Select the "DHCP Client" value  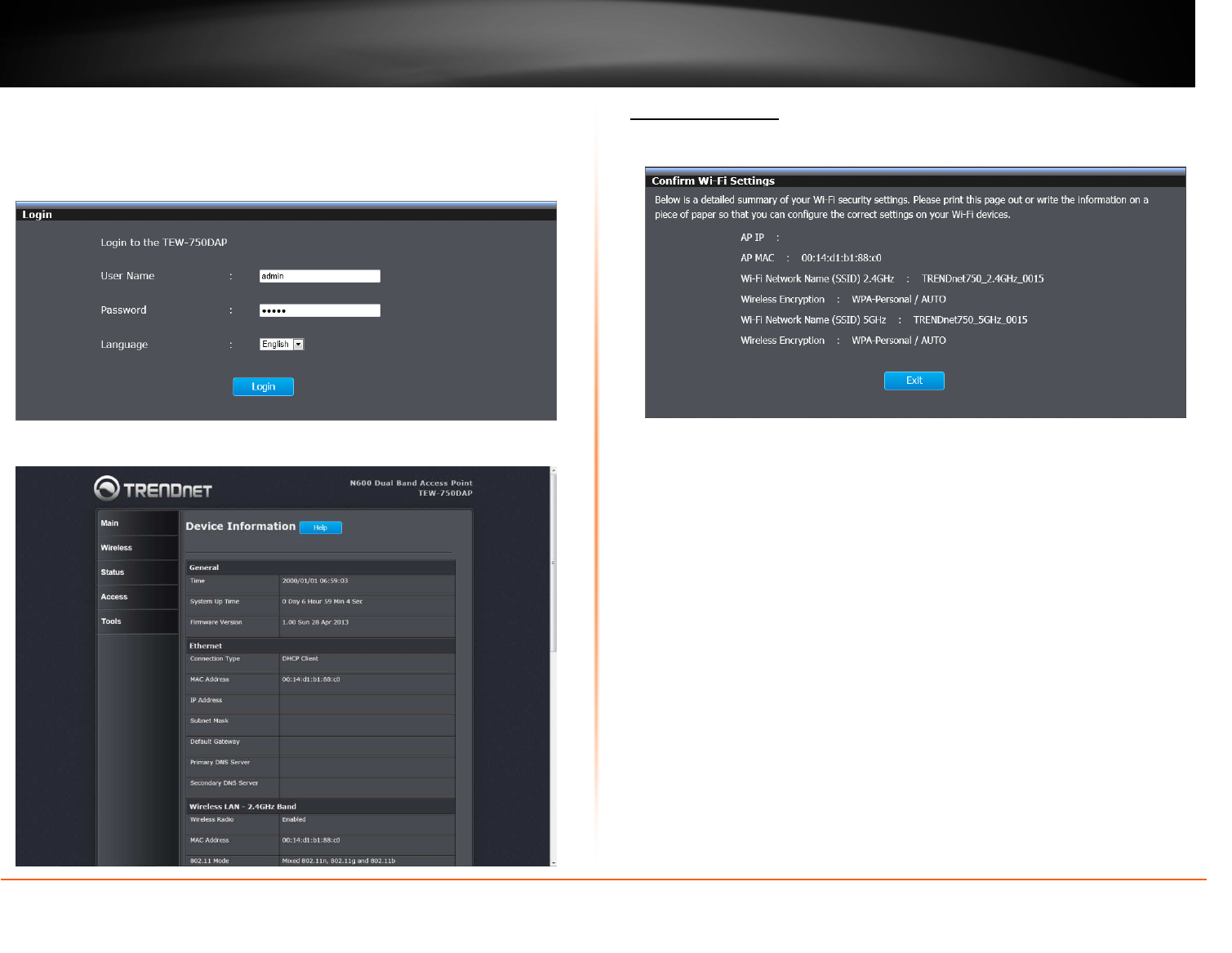point(300,659)
